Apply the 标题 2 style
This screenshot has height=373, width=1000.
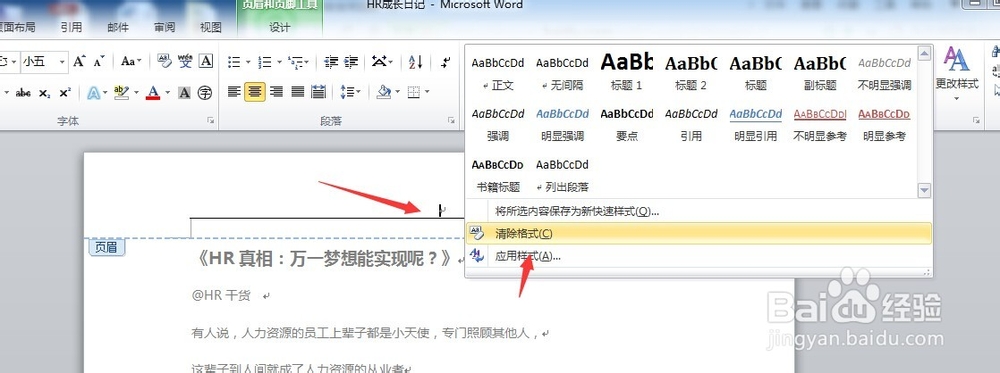[691, 72]
